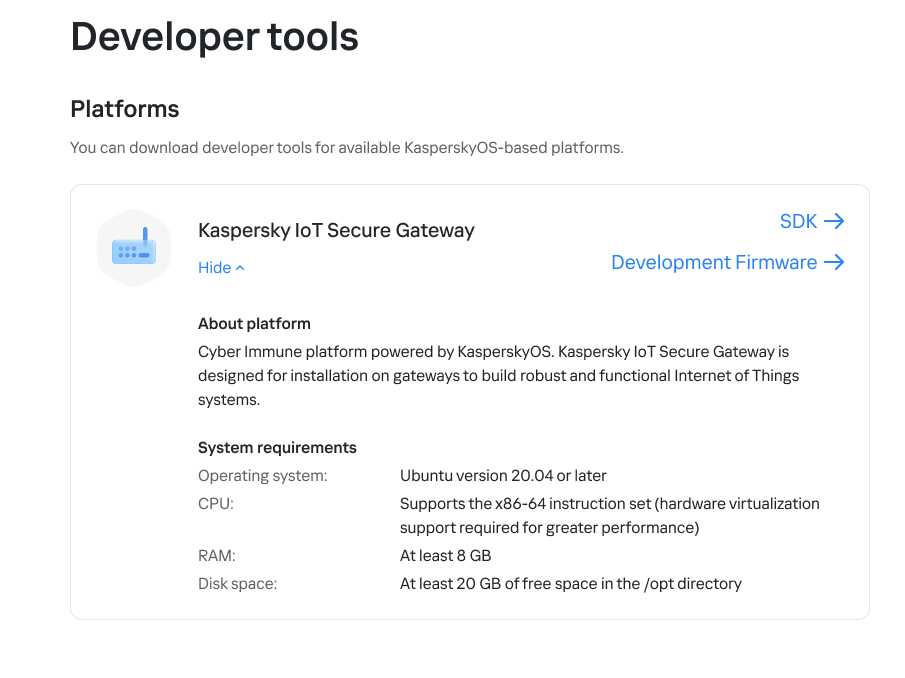Open the Development Firmware link
905x678 pixels.
[x=714, y=262]
